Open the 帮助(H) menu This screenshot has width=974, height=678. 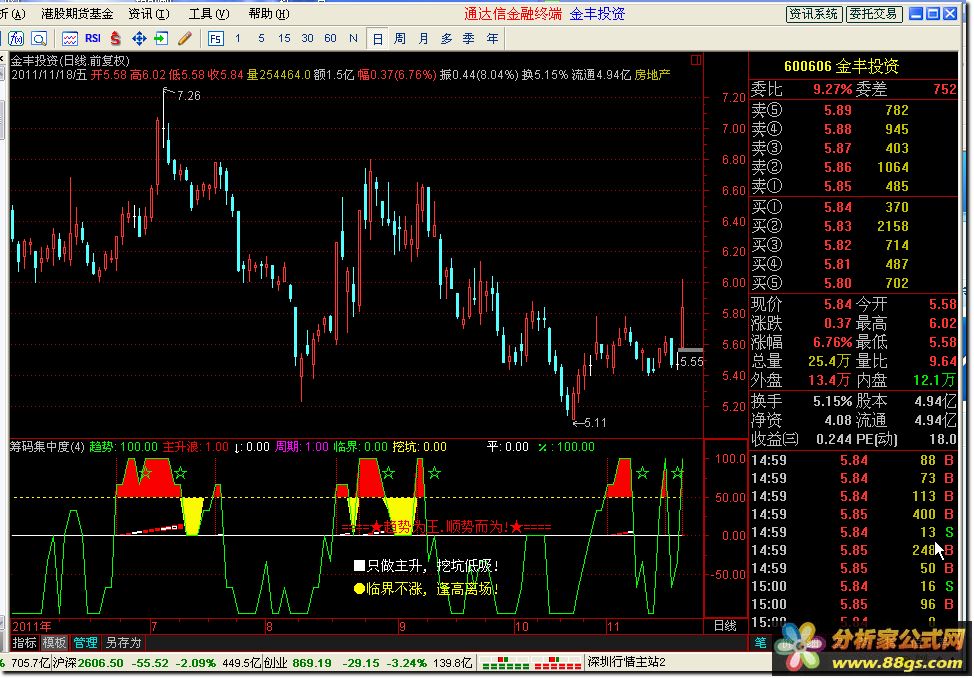[269, 14]
